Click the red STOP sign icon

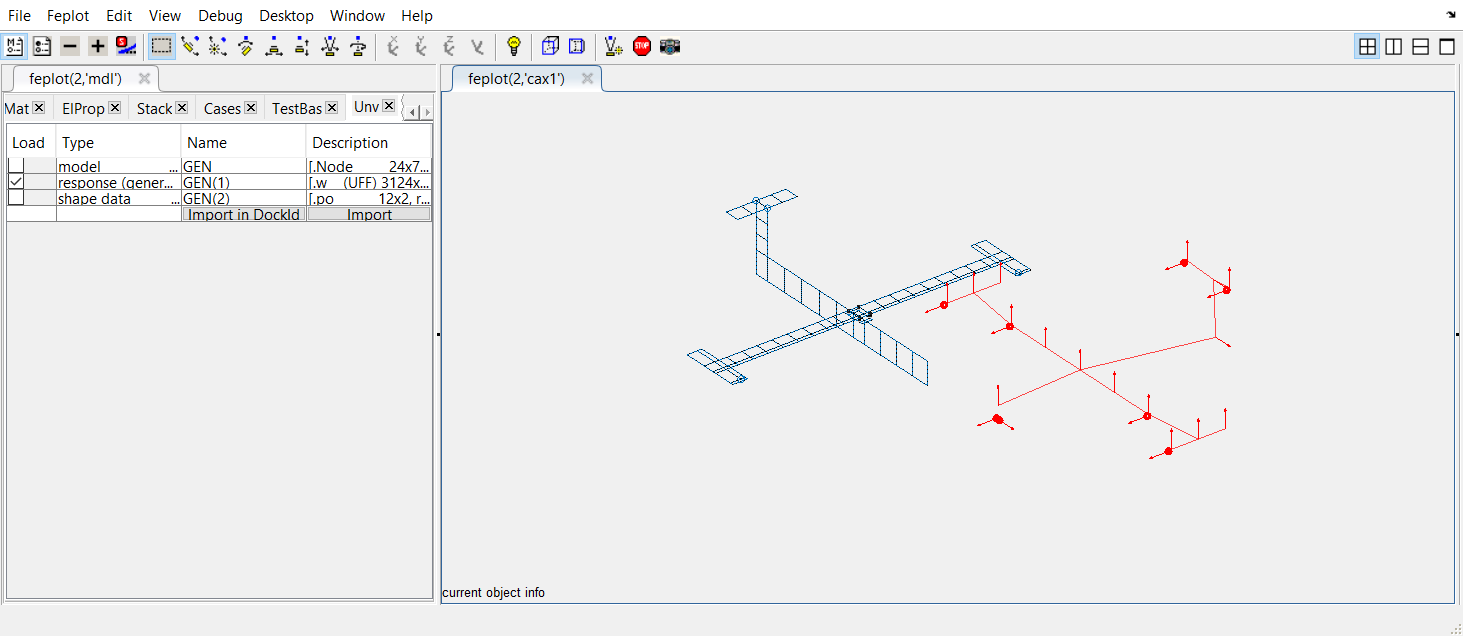coord(642,46)
